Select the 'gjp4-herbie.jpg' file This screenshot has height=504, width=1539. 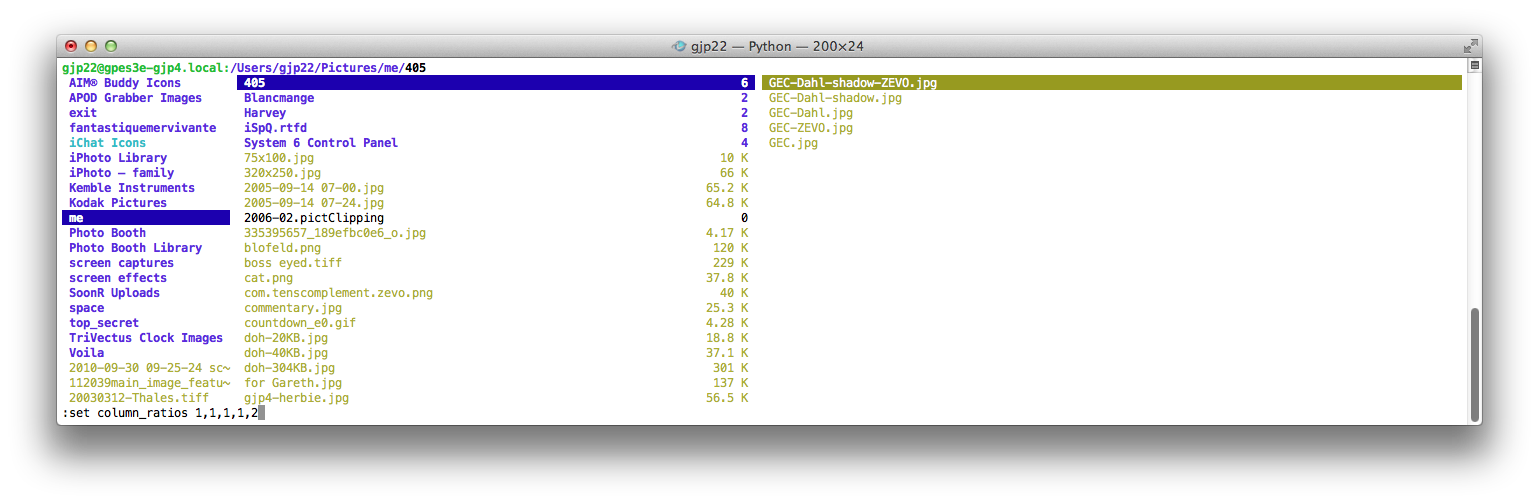tap(297, 398)
